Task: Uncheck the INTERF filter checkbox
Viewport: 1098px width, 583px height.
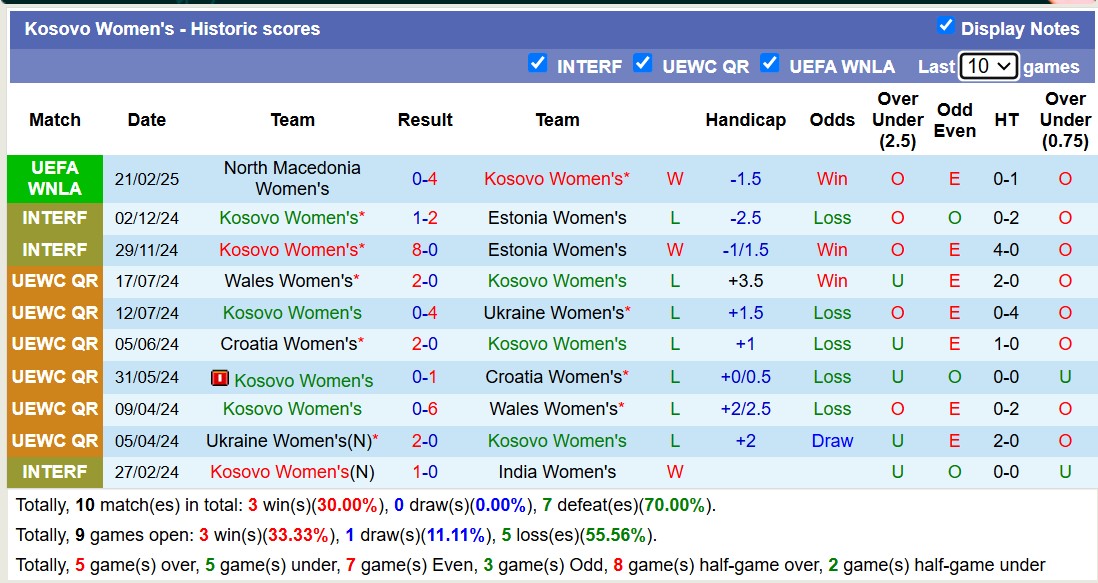Action: pyautogui.click(x=538, y=63)
